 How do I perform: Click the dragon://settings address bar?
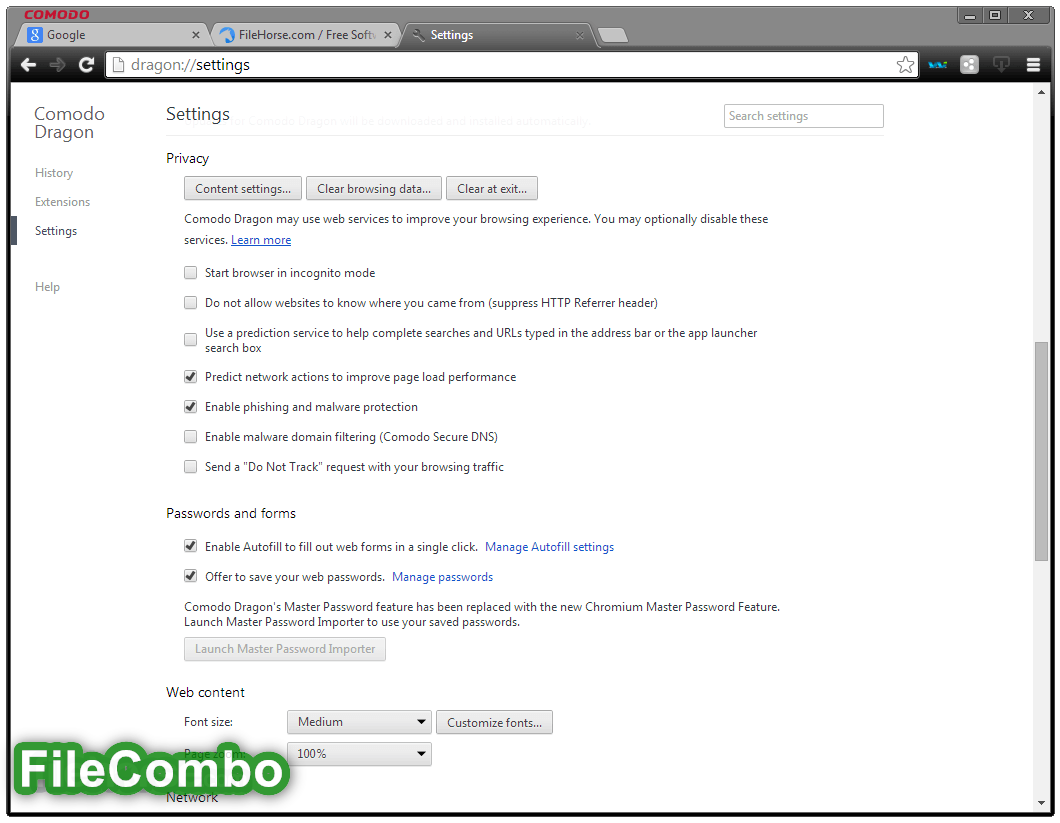(512, 65)
